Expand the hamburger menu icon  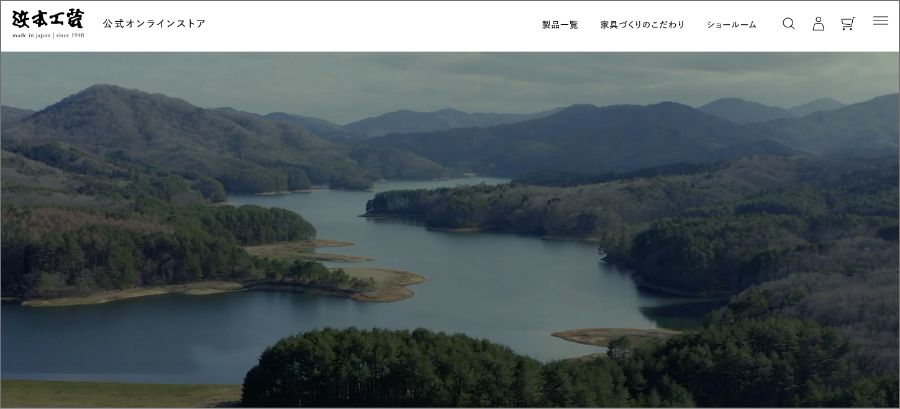pos(880,21)
